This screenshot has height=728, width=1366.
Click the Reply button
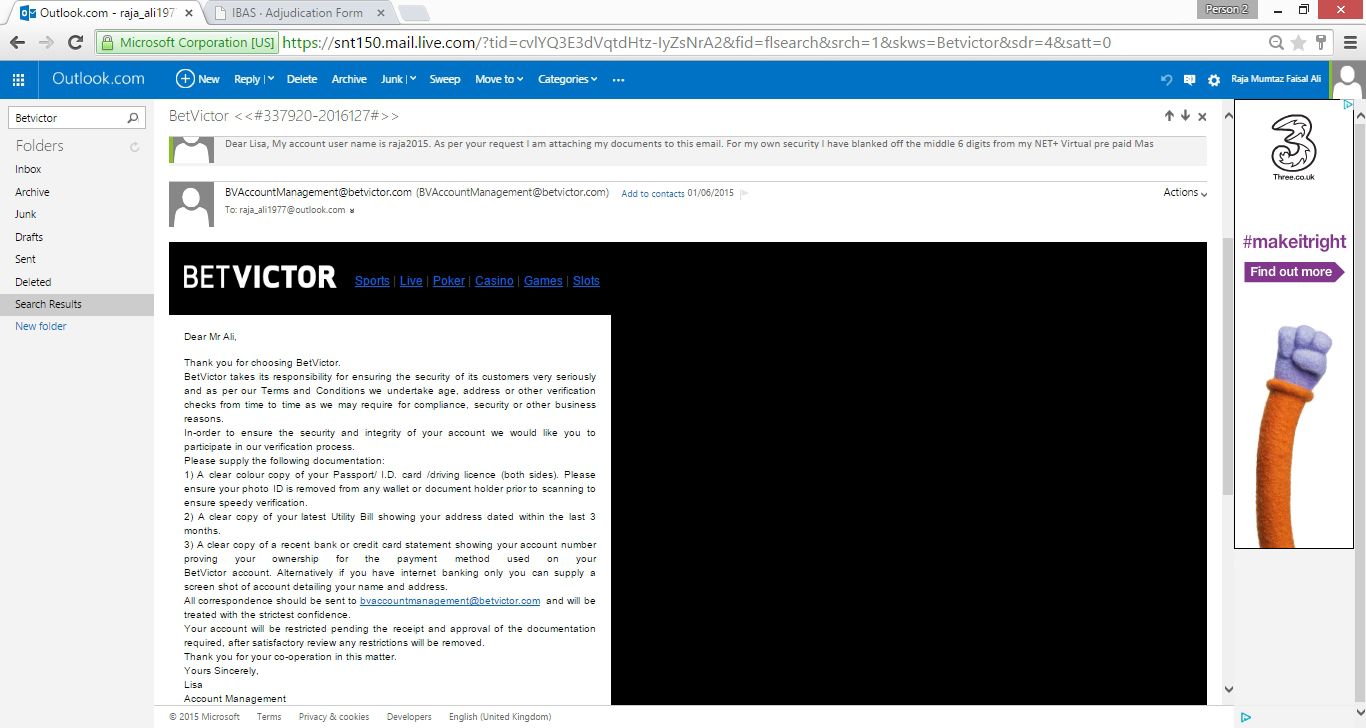click(247, 80)
